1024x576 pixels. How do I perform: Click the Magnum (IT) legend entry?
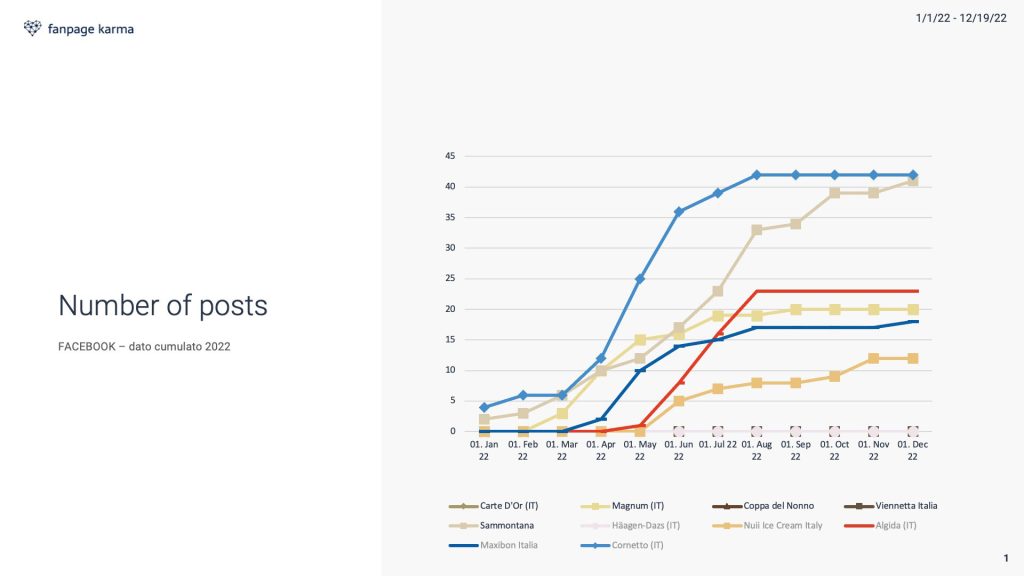(x=622, y=505)
